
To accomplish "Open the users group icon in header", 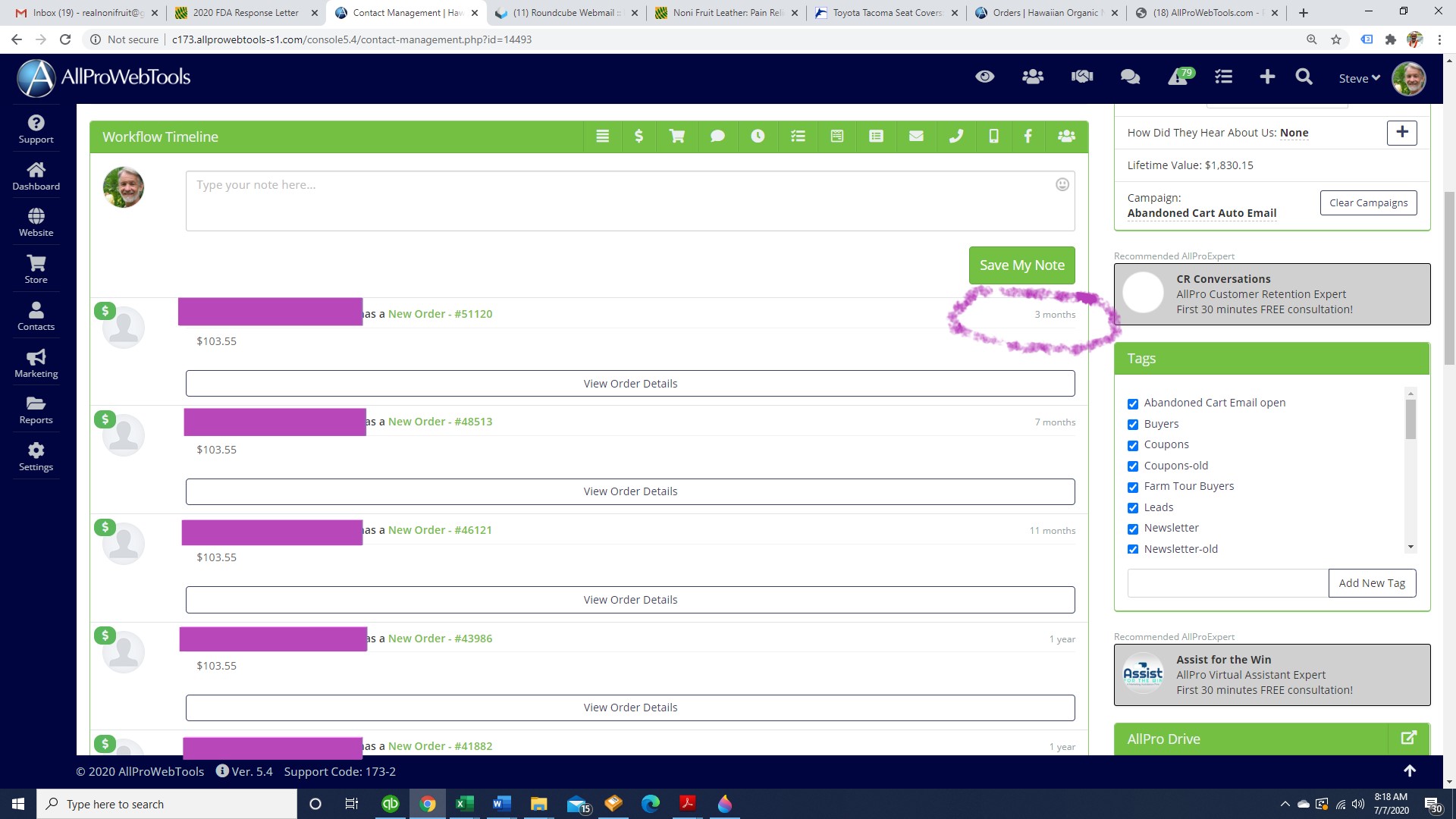I will point(1033,77).
